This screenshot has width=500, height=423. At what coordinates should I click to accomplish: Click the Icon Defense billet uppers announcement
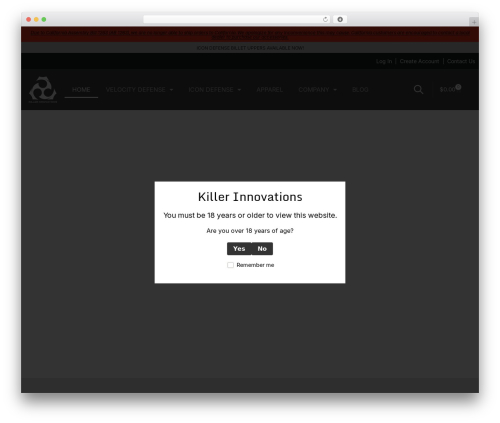pyautogui.click(x=250, y=48)
